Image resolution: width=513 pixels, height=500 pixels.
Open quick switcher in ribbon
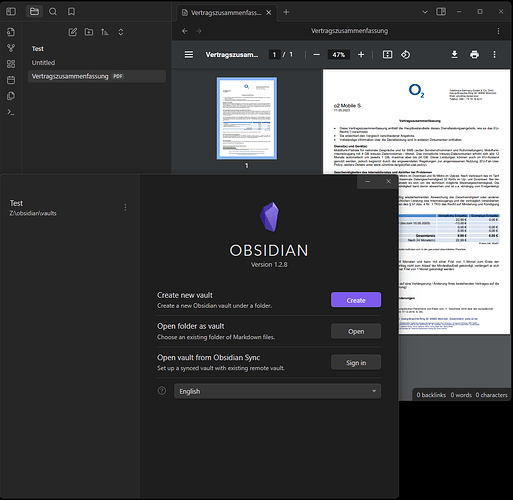(11, 32)
